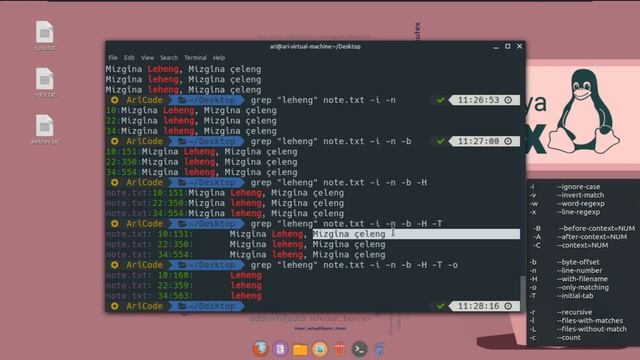Image resolution: width=640 pixels, height=360 pixels.
Task: Click the 11:28:16 timestamp in the prompt
Action: pyautogui.click(x=478, y=306)
